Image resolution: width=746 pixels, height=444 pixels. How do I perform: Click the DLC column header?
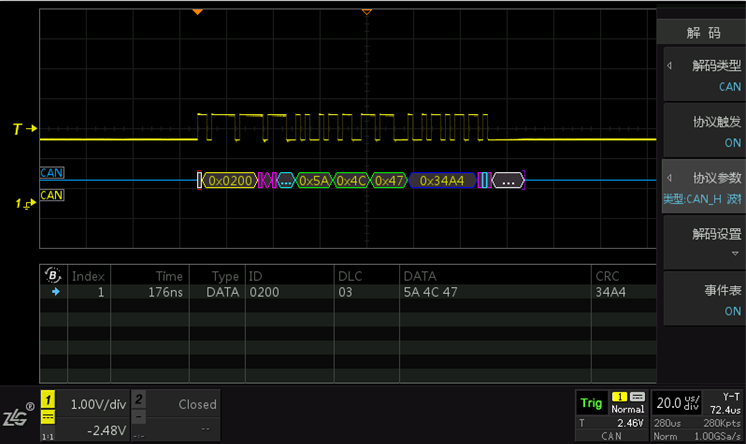[350, 276]
